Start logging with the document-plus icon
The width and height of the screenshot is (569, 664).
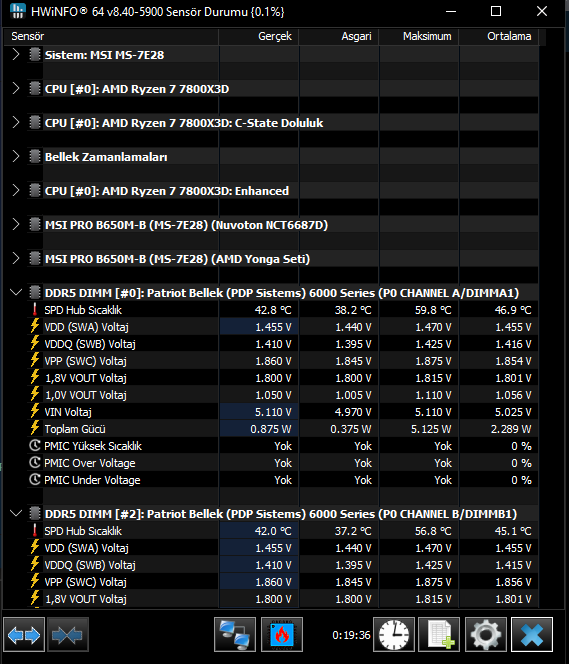point(439,634)
